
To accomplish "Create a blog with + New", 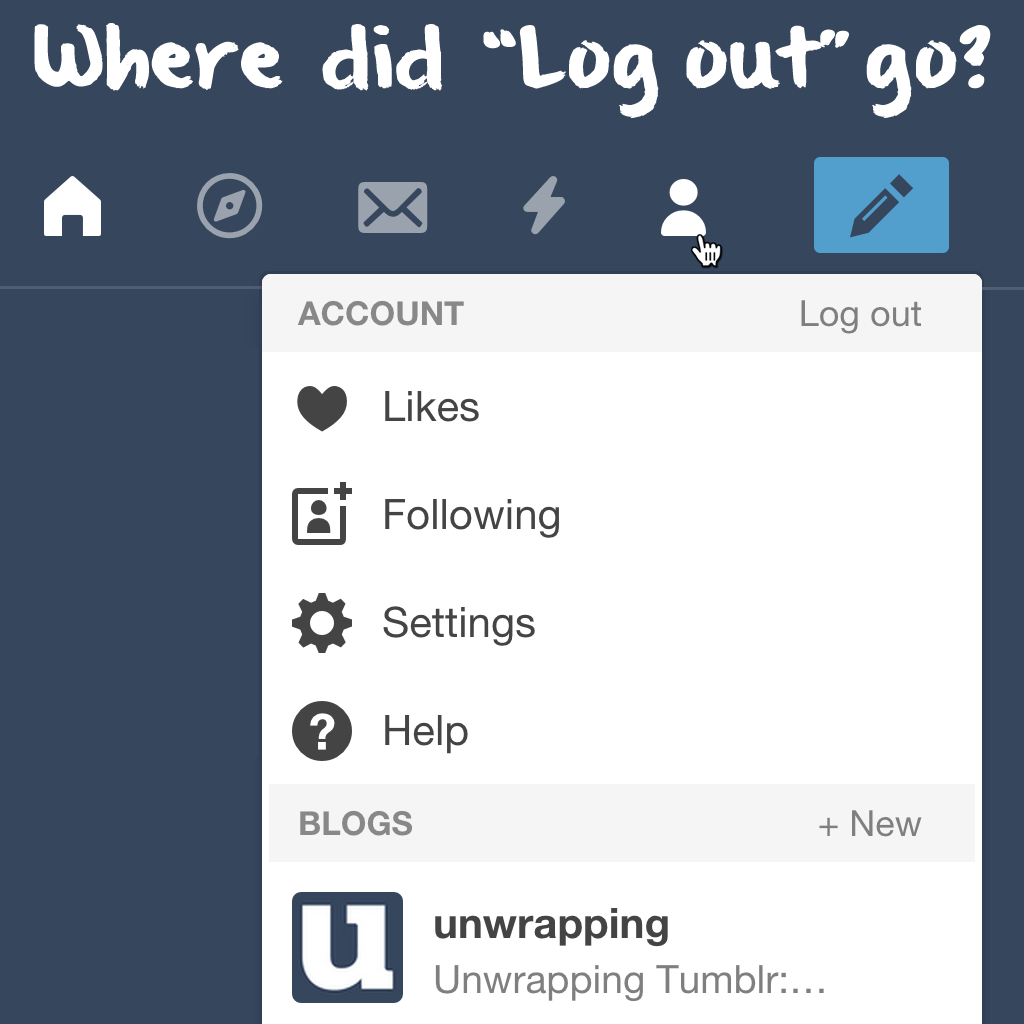I will coord(870,823).
